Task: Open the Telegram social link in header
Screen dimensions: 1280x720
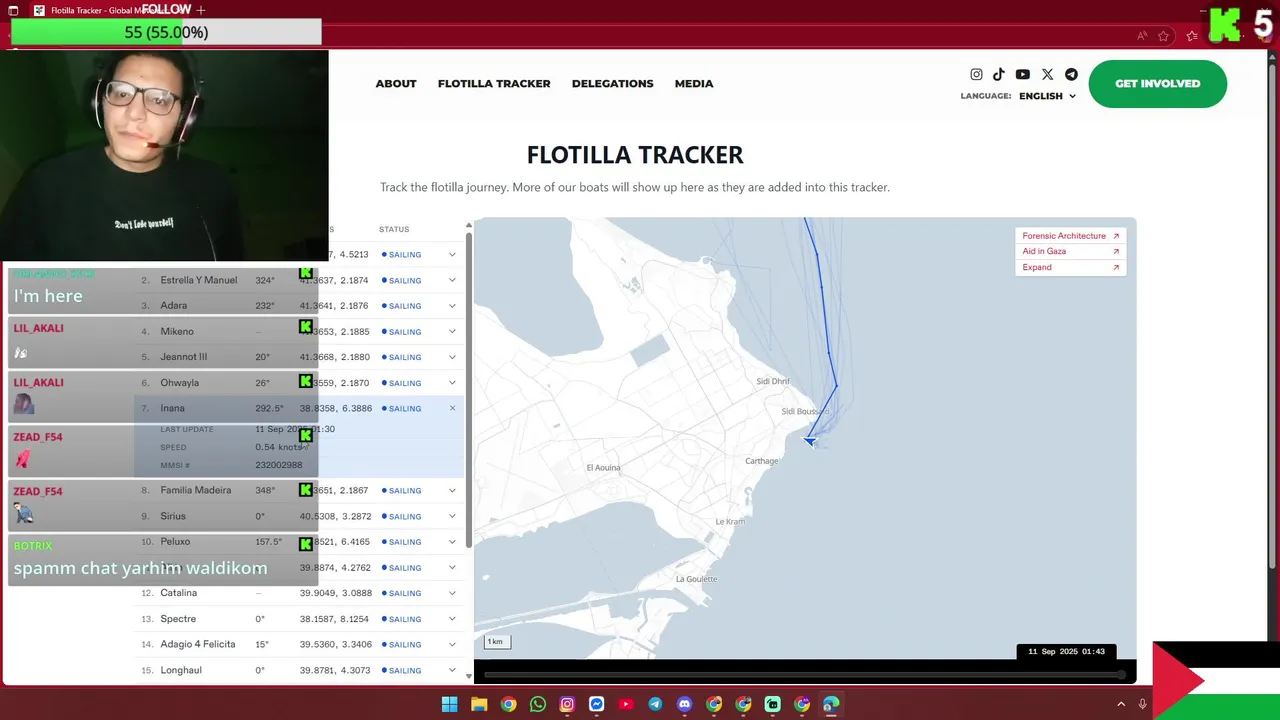Action: tap(1071, 75)
